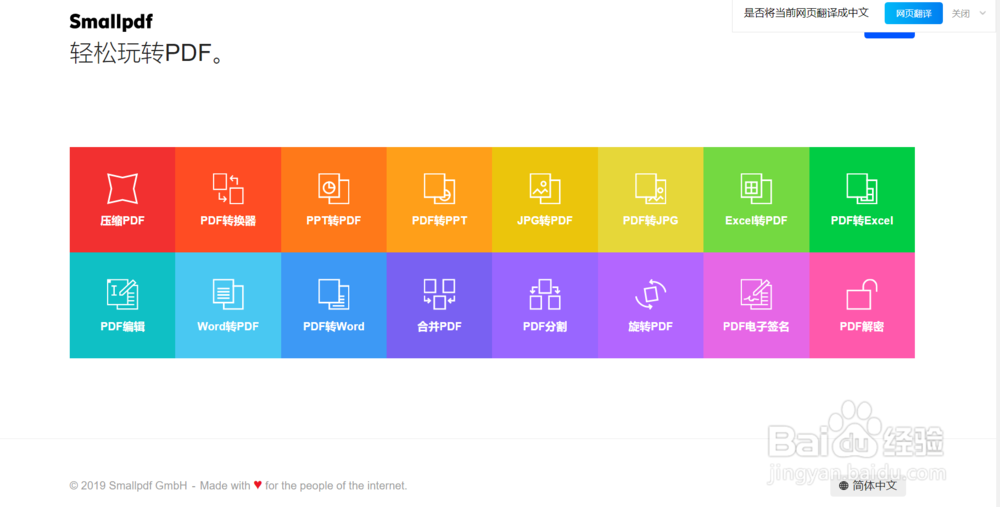Select the PDF转Excel icon
Image resolution: width=1000 pixels, height=507 pixels.
[x=862, y=189]
